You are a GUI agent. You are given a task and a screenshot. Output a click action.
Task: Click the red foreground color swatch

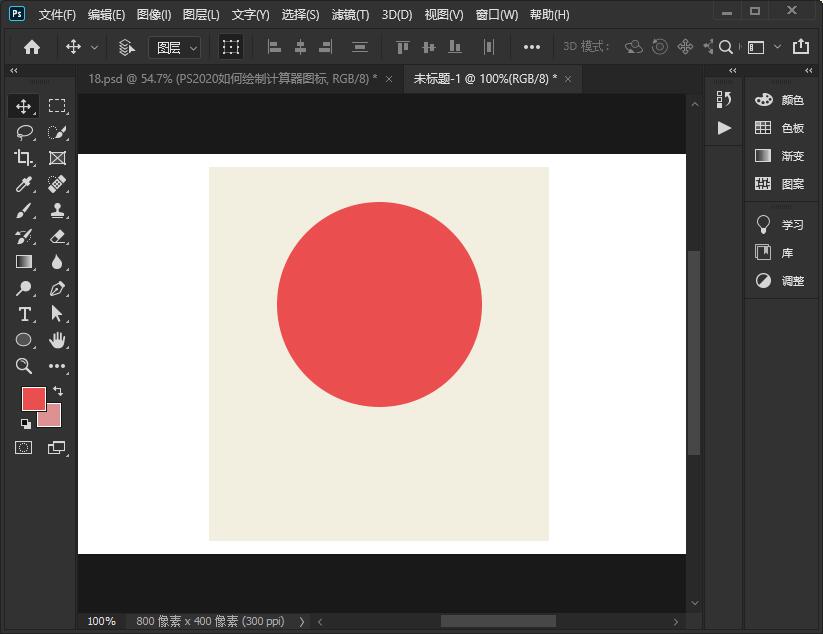pyautogui.click(x=33, y=398)
